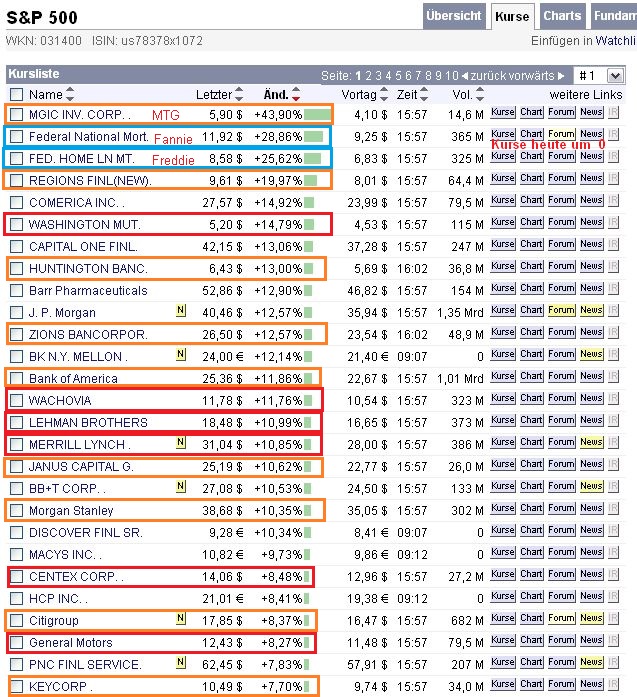The image size is (637, 697).
Task: Click the N news marker beside MERRILL LYNCH
Action: 180,442
